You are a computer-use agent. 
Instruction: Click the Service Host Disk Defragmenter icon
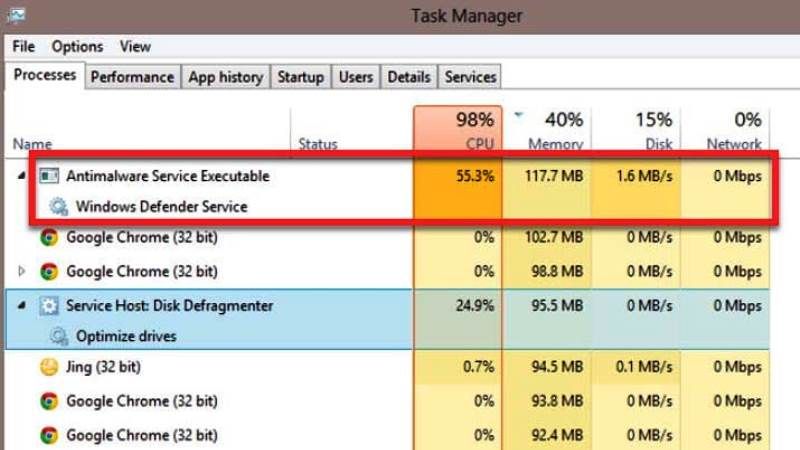pyautogui.click(x=49, y=306)
